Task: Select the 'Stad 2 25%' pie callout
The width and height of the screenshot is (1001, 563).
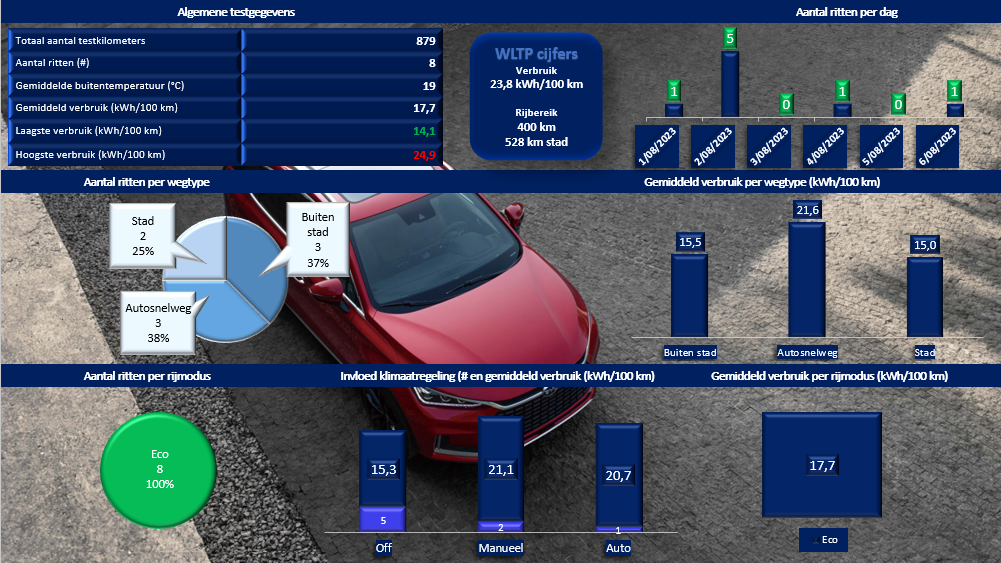Action: tap(142, 236)
